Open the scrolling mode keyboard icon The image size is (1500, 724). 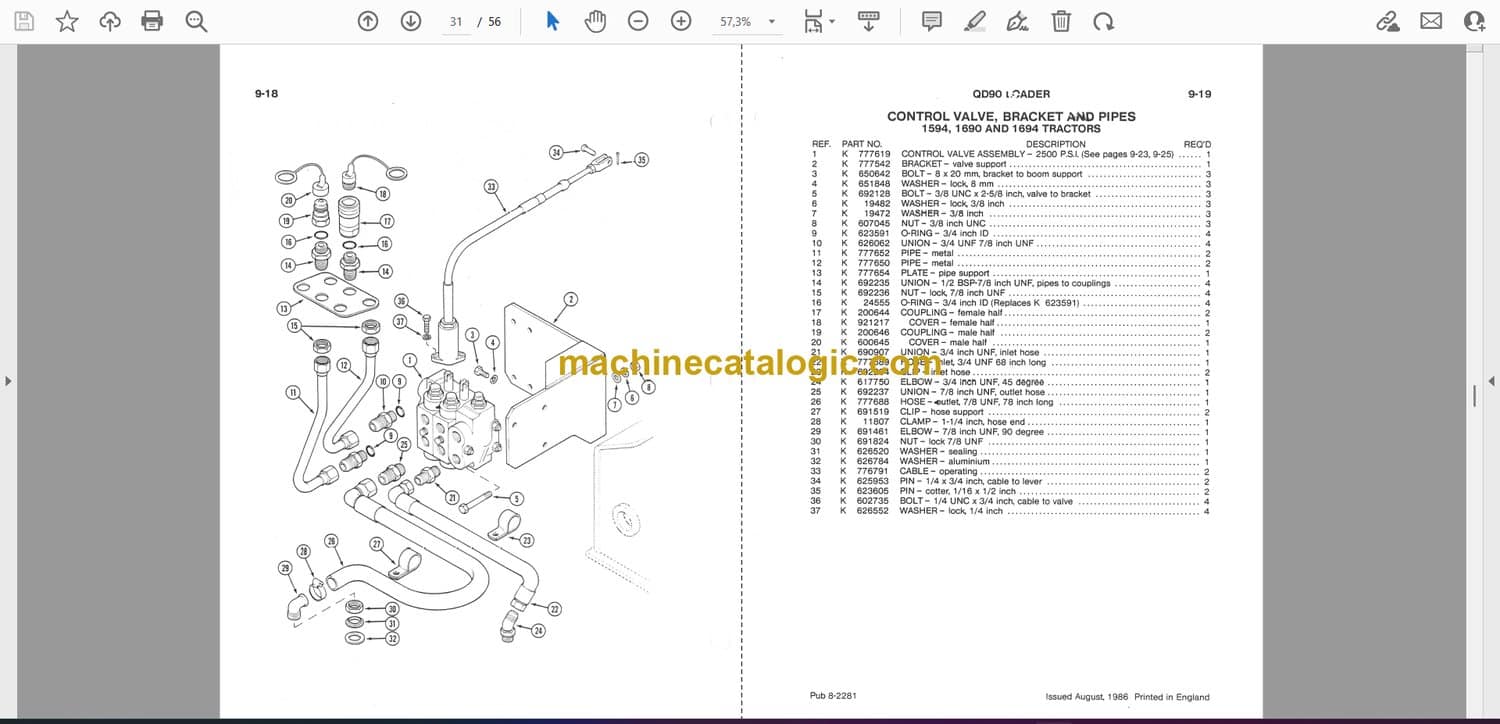pos(869,21)
